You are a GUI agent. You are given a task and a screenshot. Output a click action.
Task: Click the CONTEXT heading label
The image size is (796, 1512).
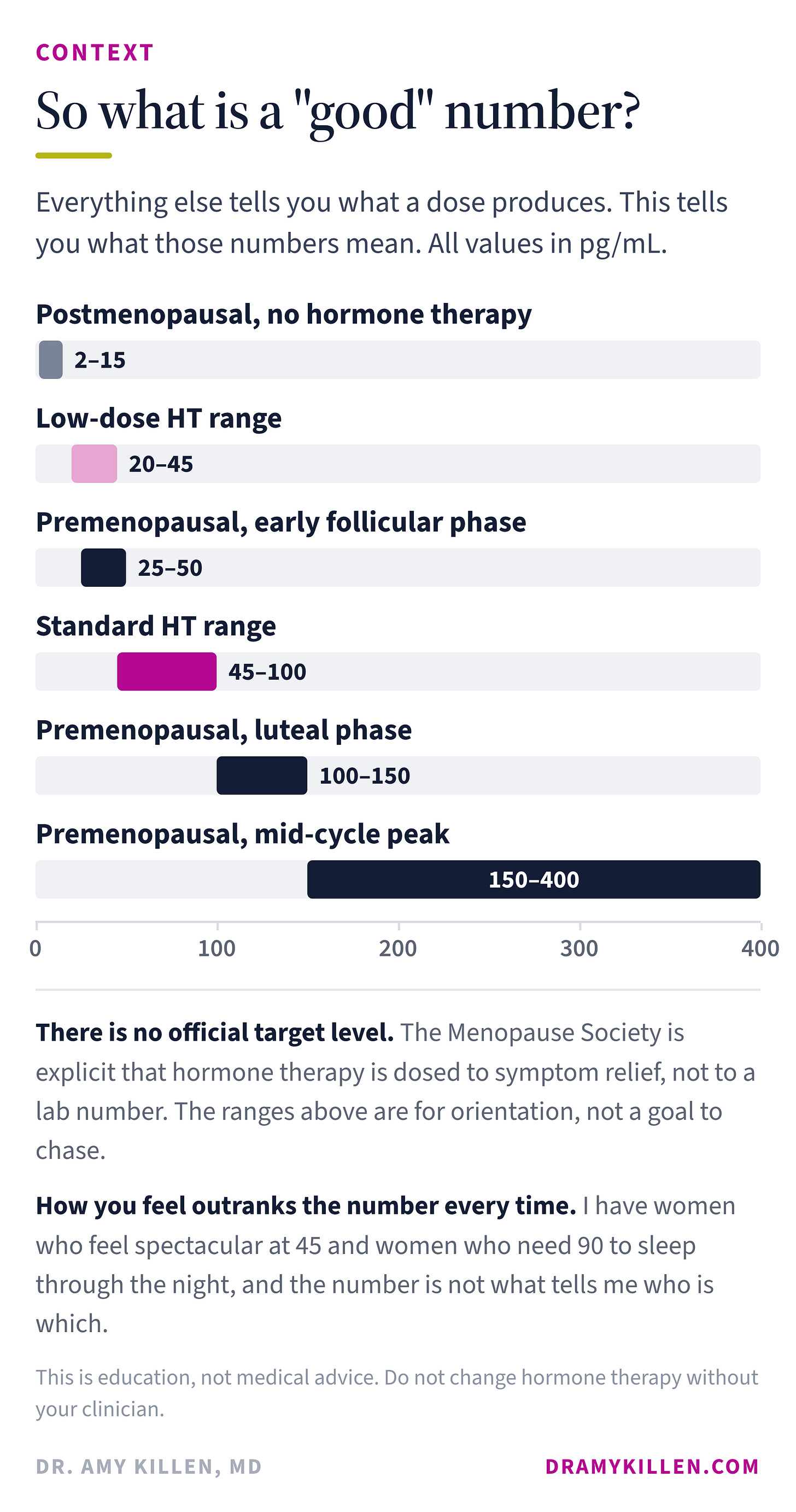(95, 53)
